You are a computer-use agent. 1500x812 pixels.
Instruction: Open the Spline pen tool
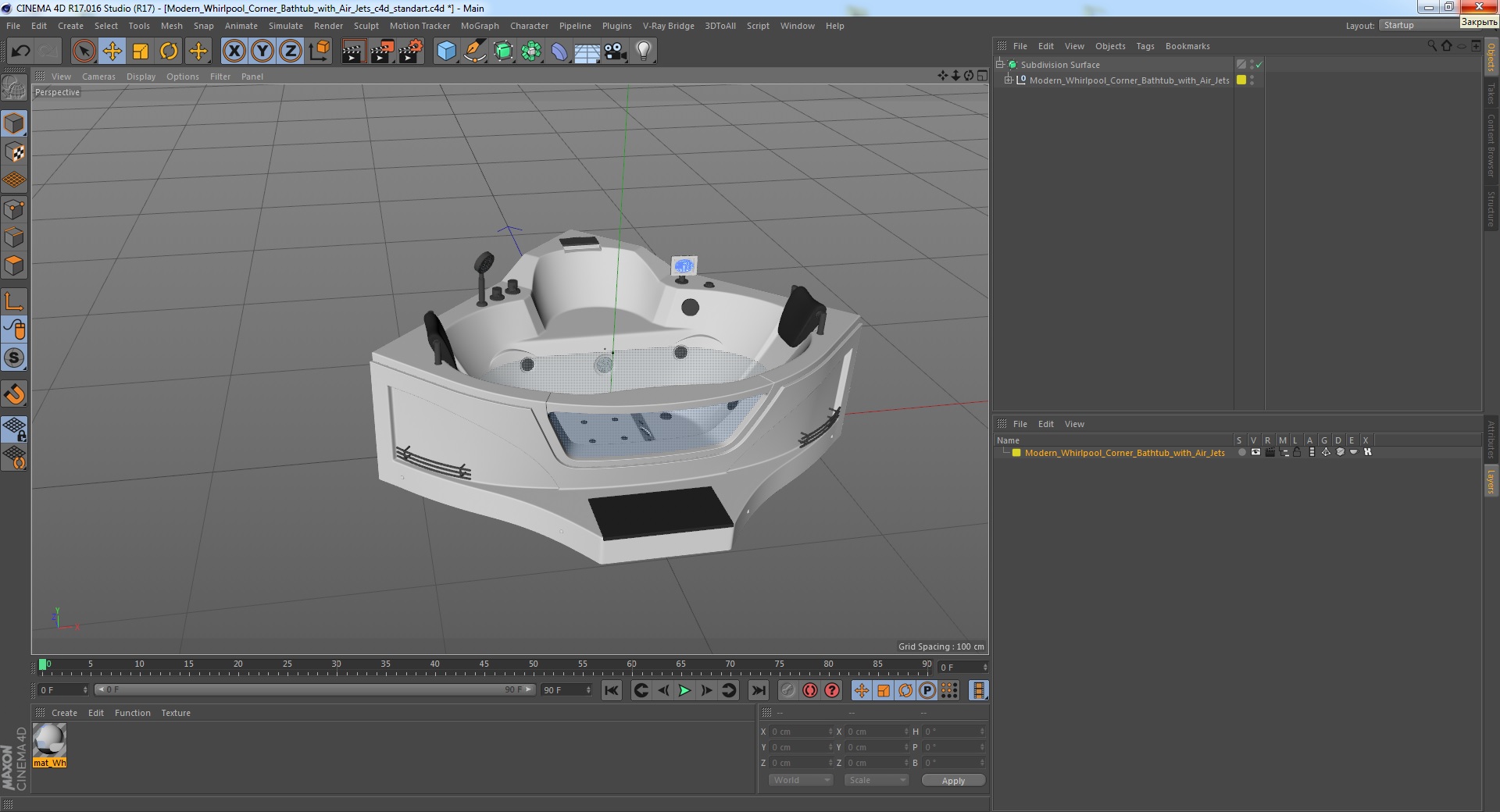(474, 52)
